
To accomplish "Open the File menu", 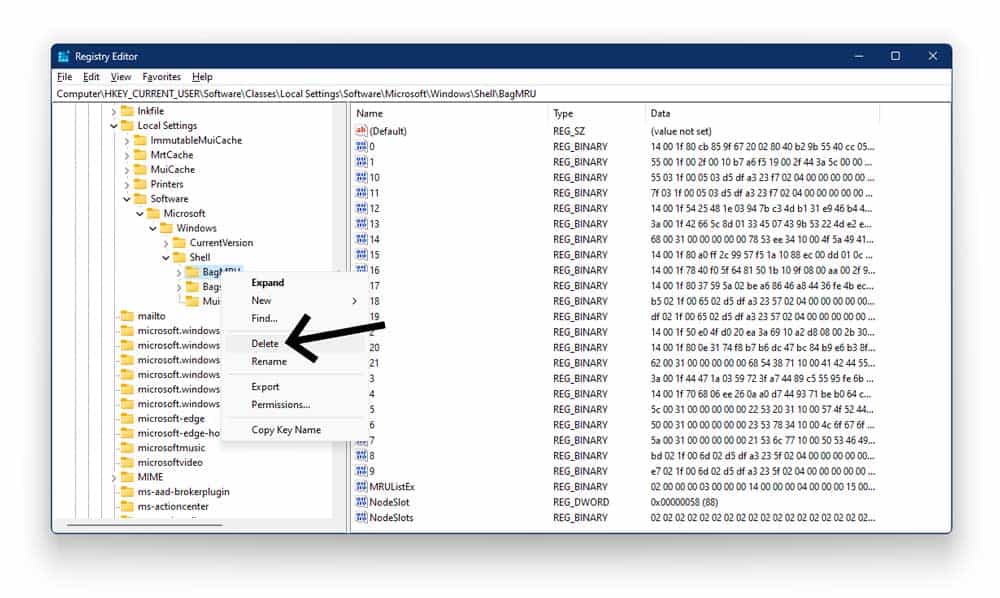I will (64, 77).
